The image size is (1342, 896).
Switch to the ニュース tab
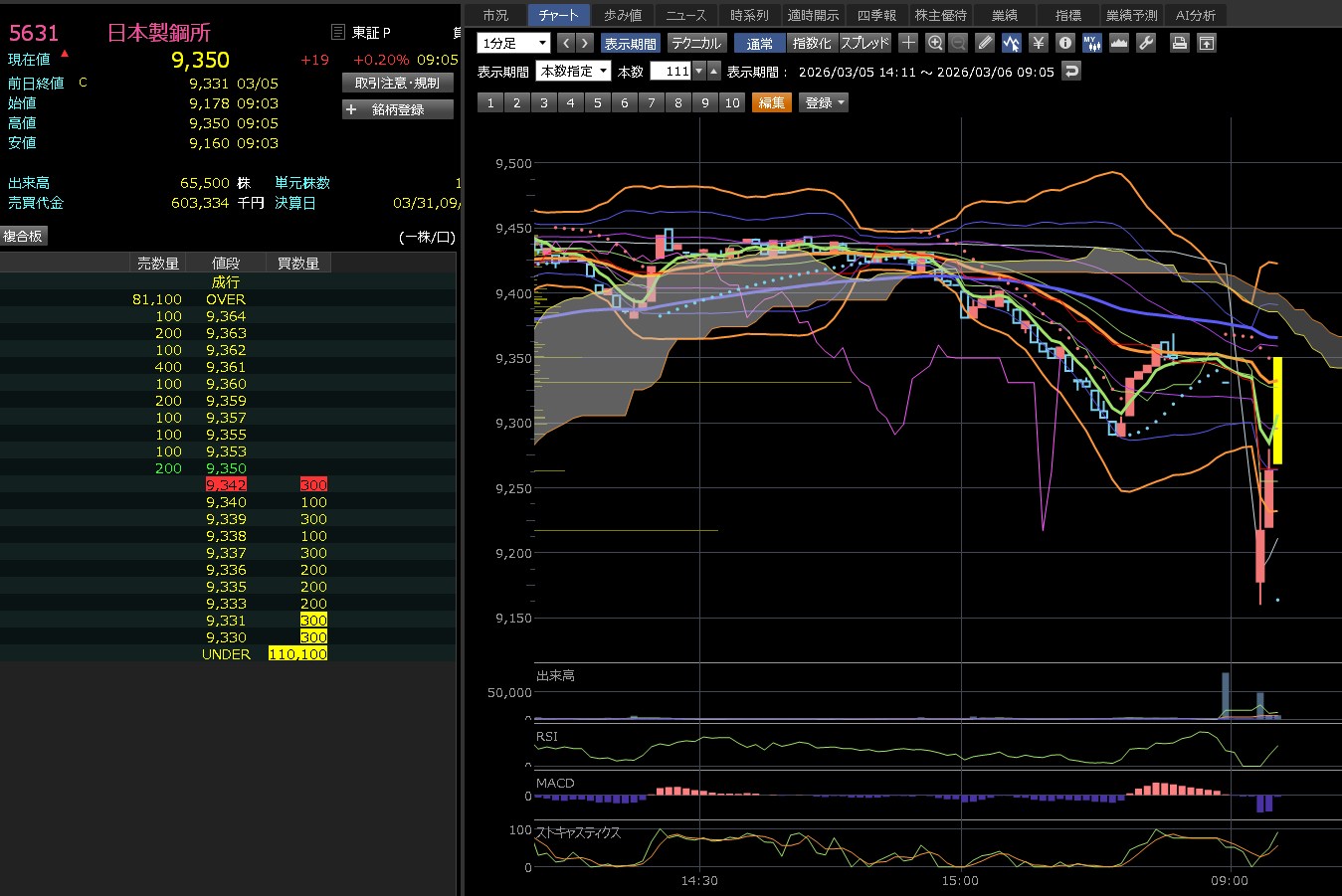685,15
